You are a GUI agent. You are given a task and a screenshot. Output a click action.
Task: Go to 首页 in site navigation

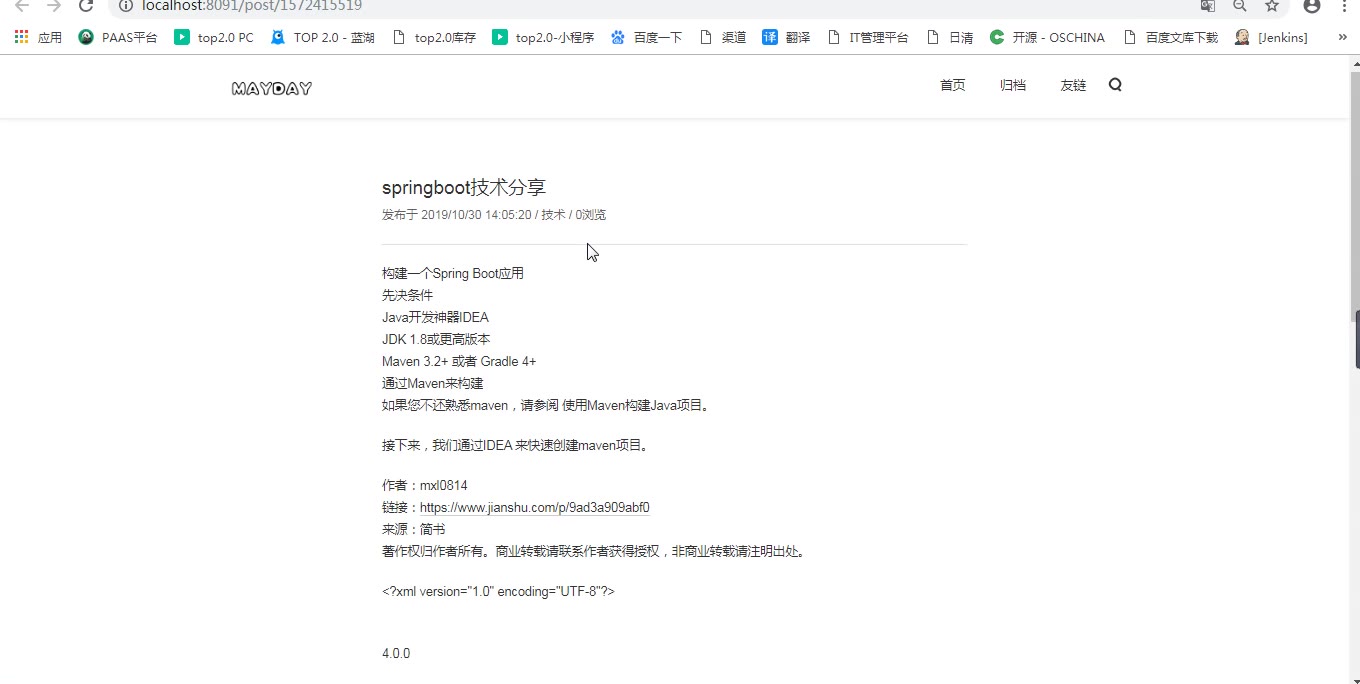953,85
